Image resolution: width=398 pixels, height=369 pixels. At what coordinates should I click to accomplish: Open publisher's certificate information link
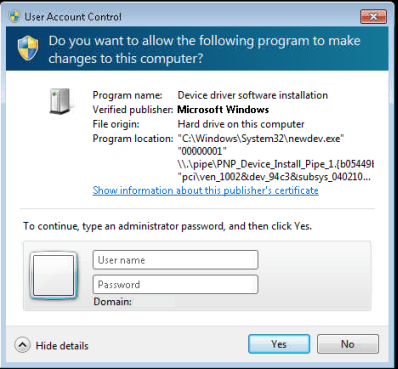point(205,191)
